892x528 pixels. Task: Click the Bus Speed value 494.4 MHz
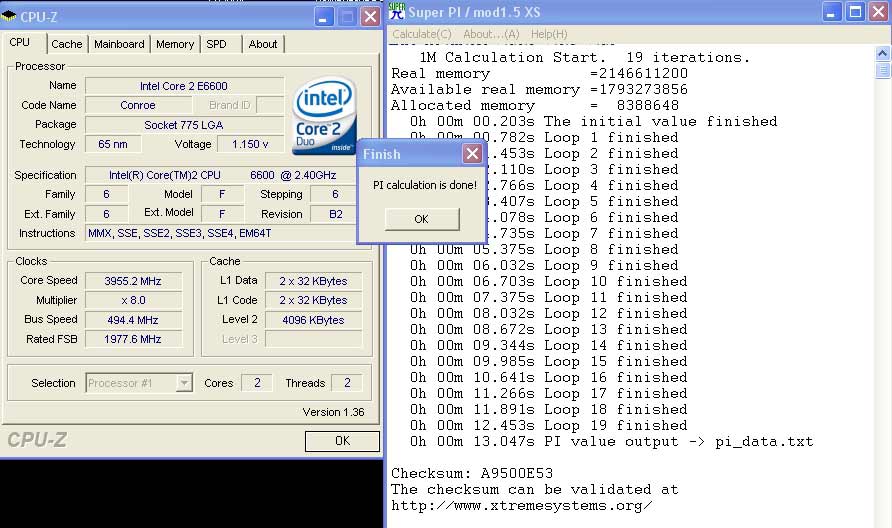click(133, 320)
